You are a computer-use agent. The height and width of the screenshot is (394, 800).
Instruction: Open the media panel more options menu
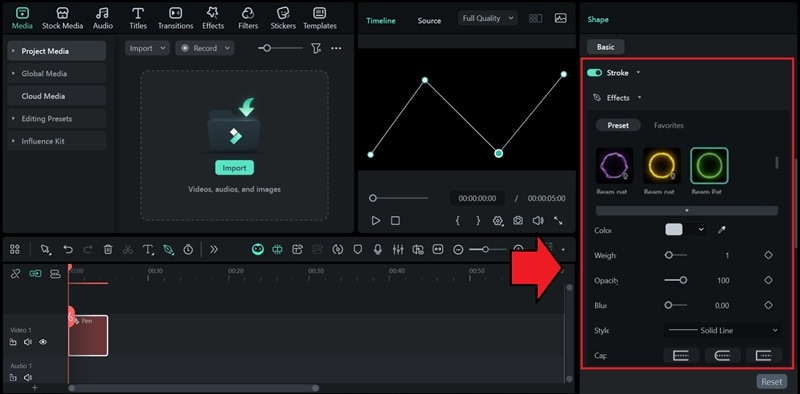(336, 48)
